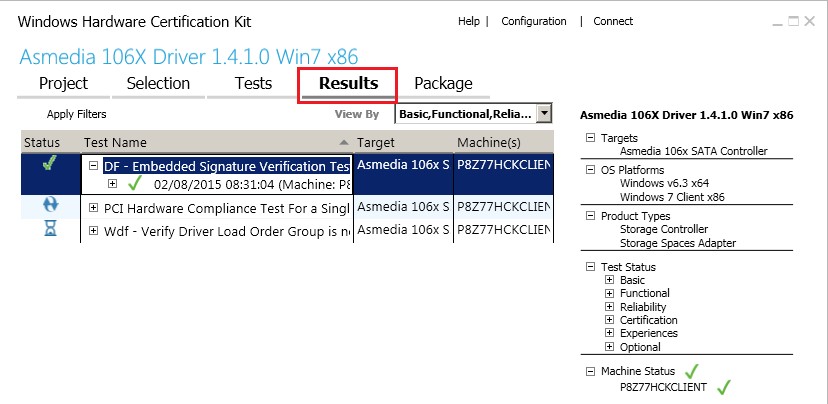Click the Machine cell of the Wdf row
Image resolution: width=828 pixels, height=404 pixels.
(504, 230)
